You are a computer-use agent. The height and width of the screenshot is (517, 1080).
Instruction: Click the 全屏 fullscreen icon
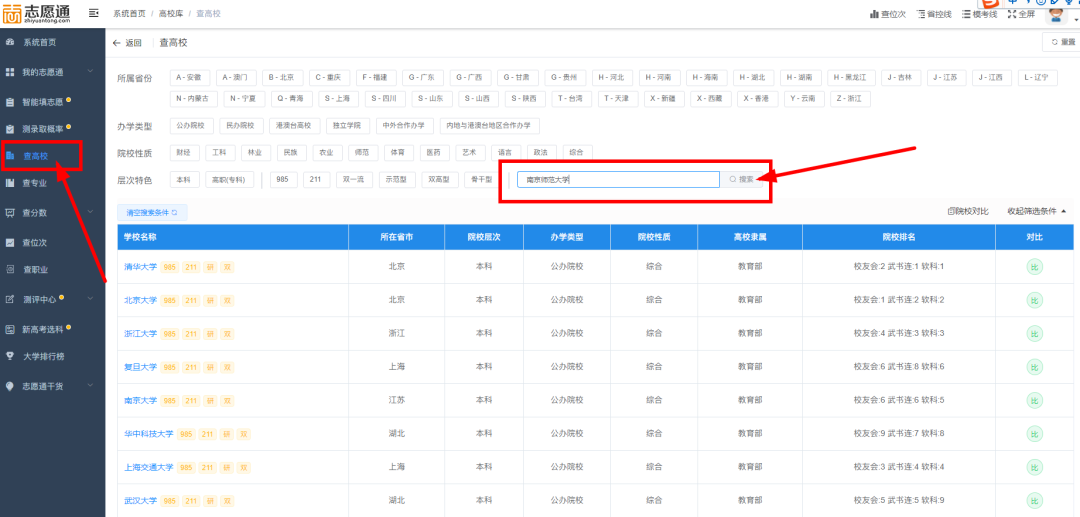coord(1011,14)
